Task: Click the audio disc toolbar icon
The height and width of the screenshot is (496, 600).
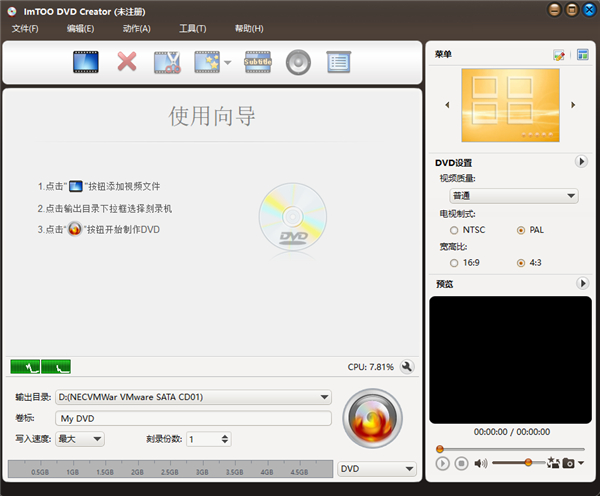Action: point(296,63)
